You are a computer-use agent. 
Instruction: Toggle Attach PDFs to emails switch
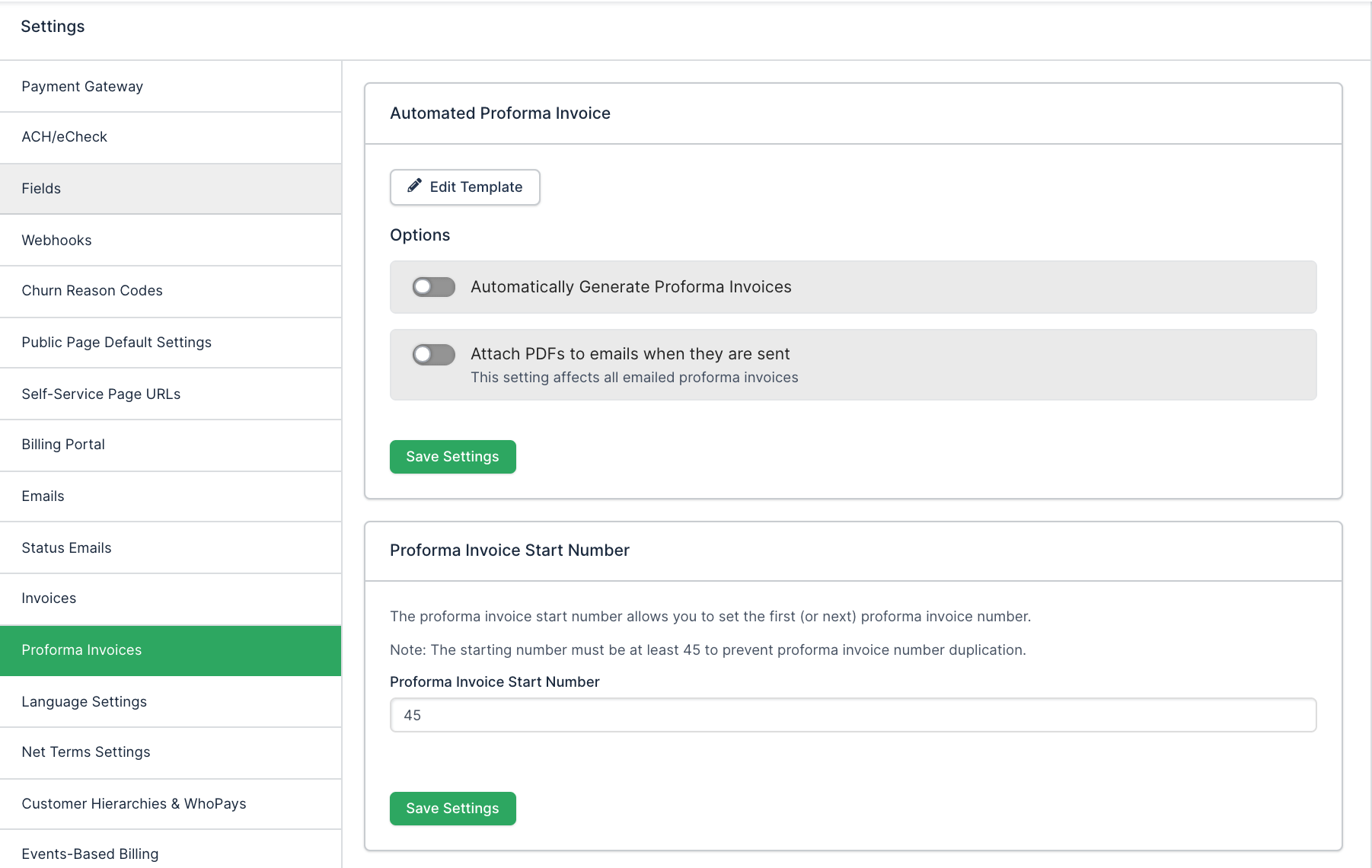pos(433,355)
